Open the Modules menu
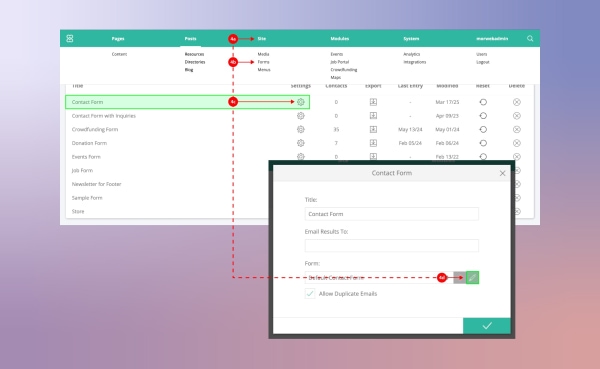600x369 pixels. coord(340,39)
